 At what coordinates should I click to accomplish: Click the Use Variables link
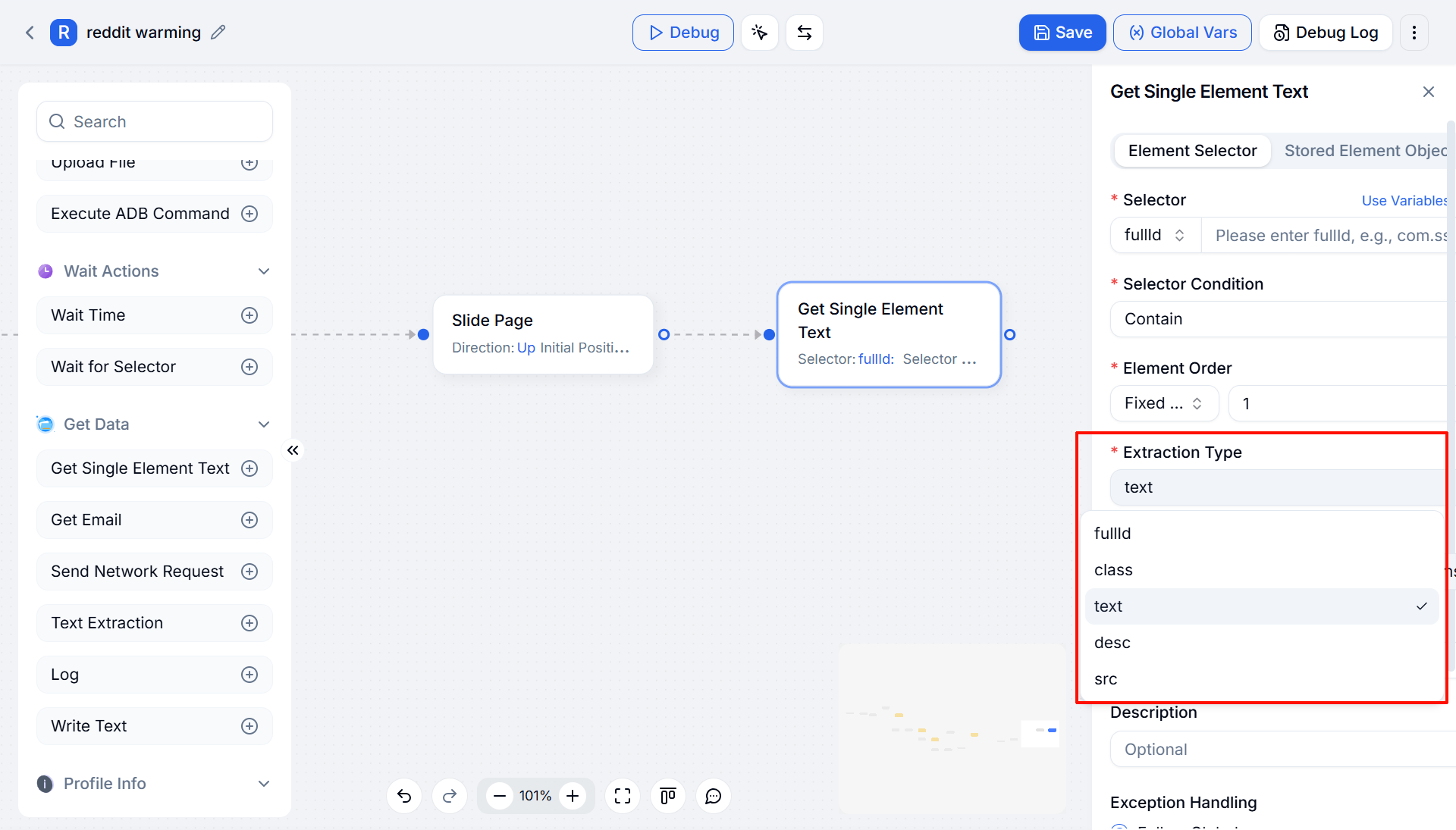(1404, 201)
